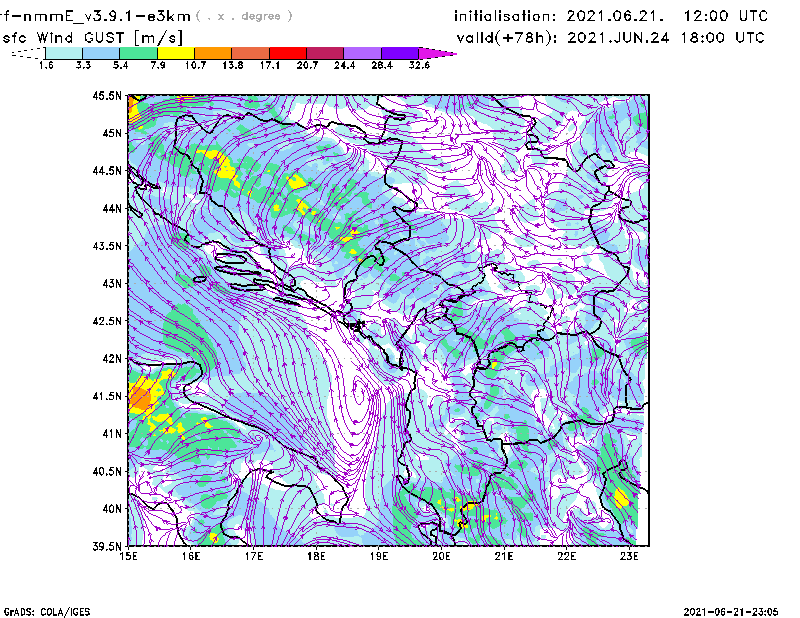The image size is (800, 618).
Task: Click the deep violet legend swatch
Action: click(x=400, y=53)
